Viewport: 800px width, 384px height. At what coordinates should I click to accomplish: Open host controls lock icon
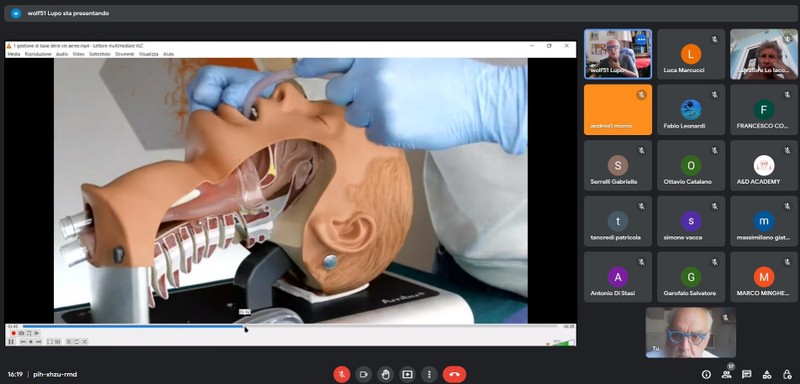[787, 374]
